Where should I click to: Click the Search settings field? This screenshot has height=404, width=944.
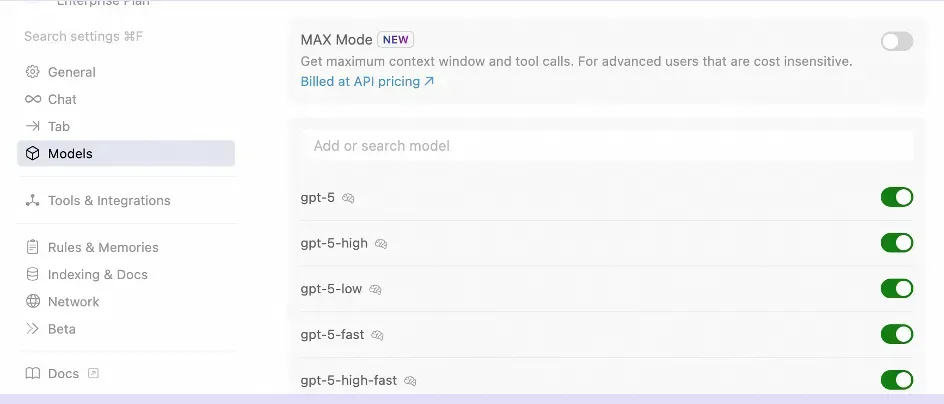[84, 36]
